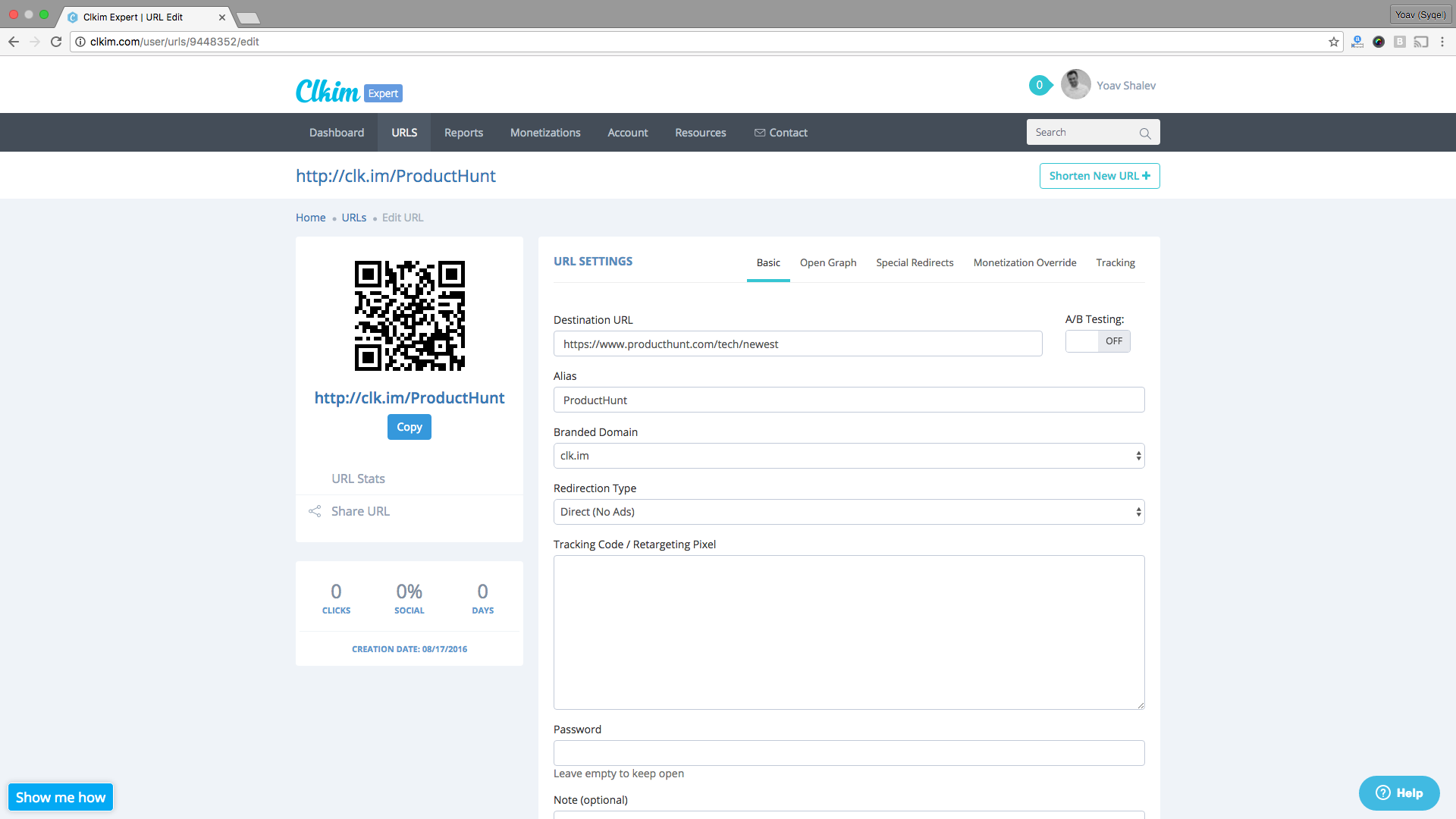Open the Chrome cast icon

(x=1421, y=42)
